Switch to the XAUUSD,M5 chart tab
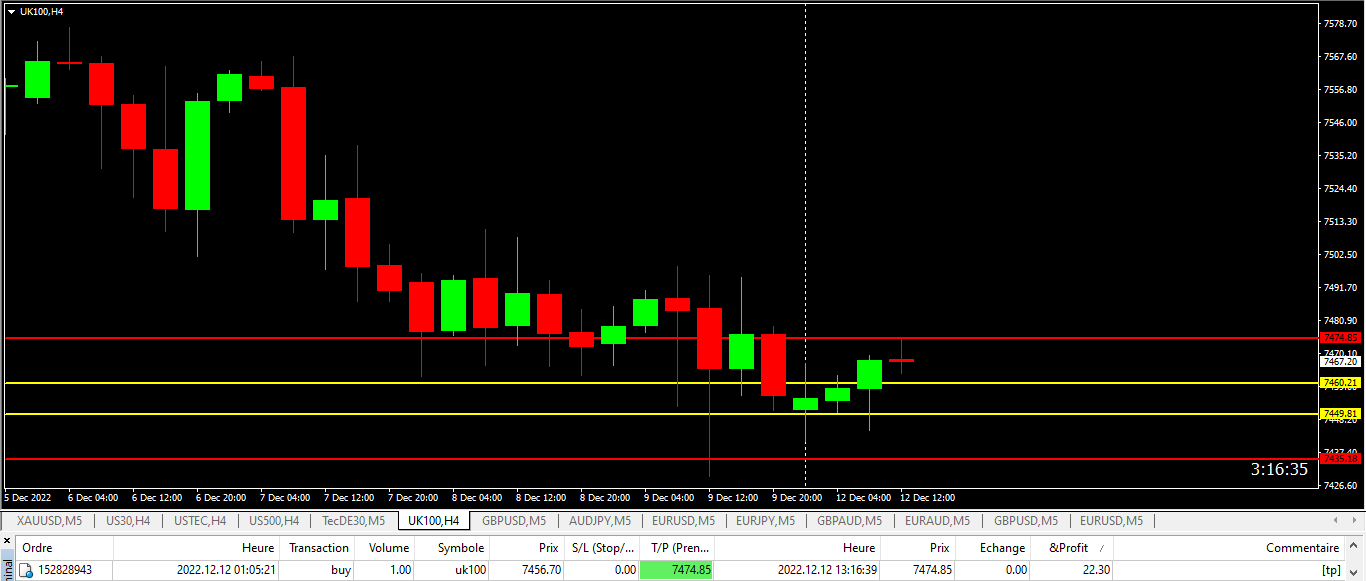Viewport: 1366px width, 581px height. pyautogui.click(x=49, y=521)
